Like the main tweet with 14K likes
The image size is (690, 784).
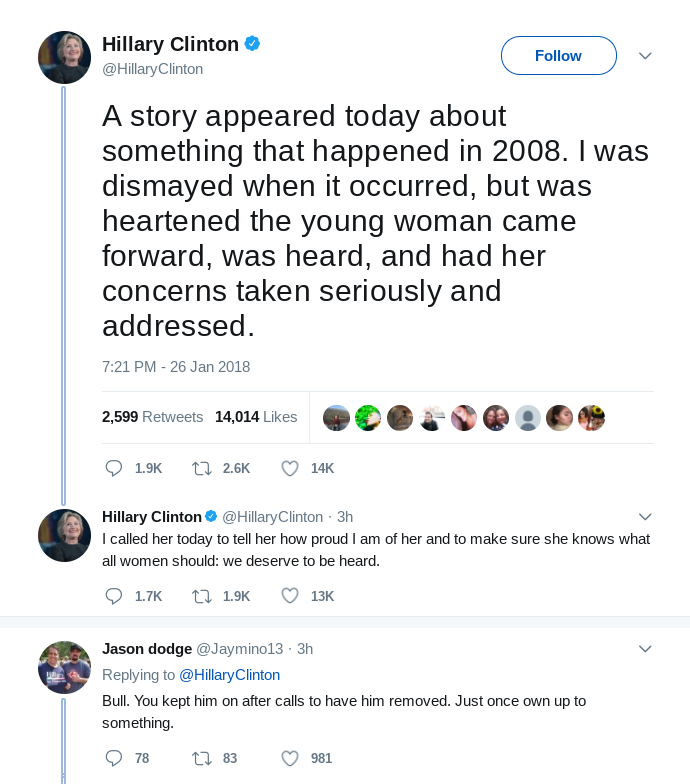point(290,468)
